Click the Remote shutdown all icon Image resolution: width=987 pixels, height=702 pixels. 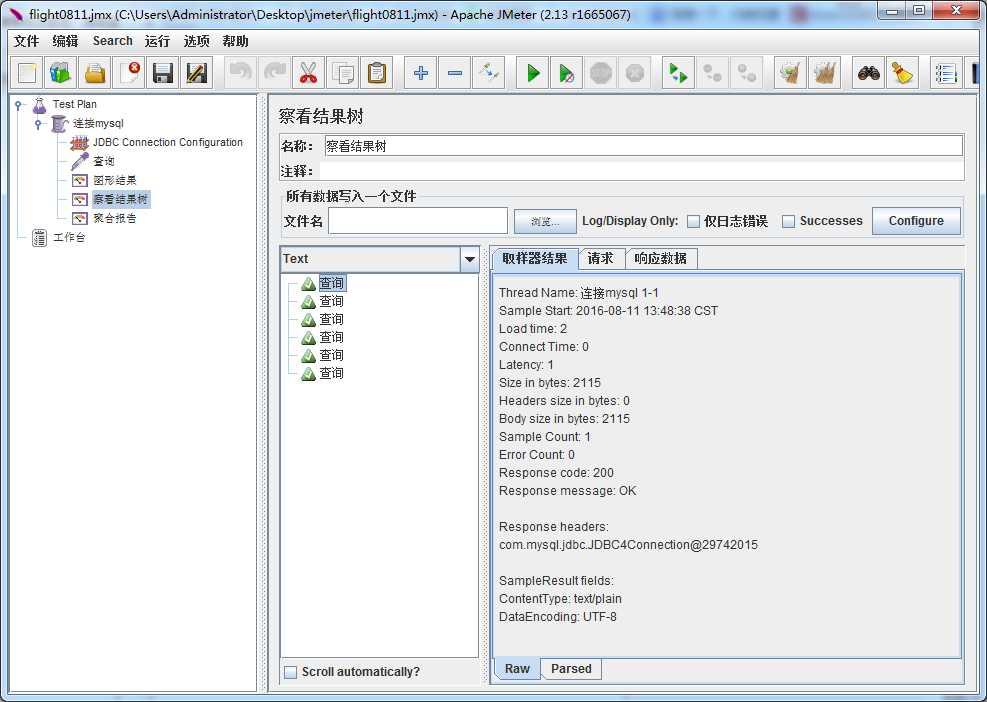tap(747, 73)
